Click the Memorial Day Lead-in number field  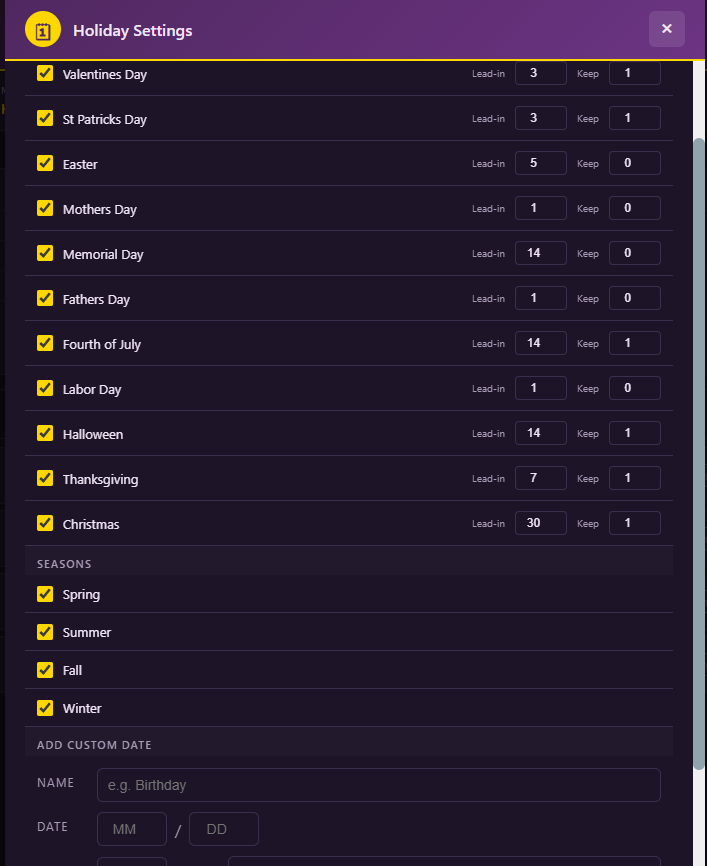(541, 253)
